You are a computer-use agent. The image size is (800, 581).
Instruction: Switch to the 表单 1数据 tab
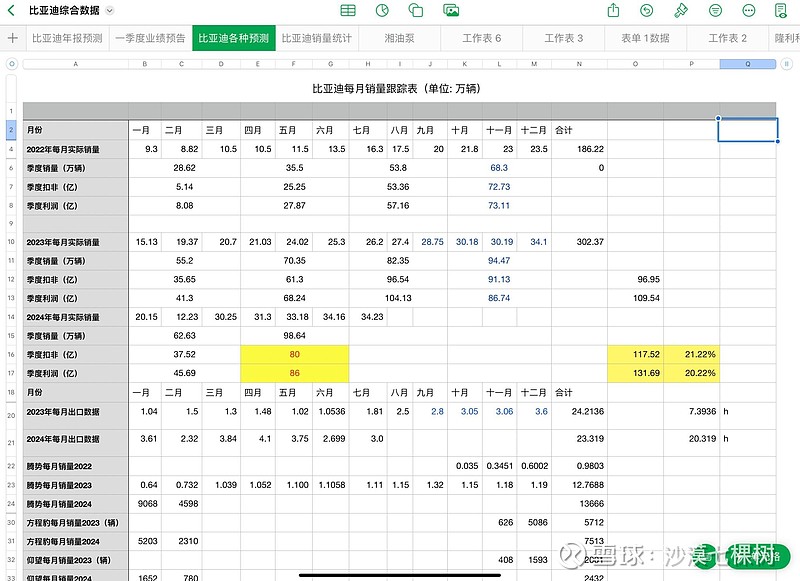coord(645,38)
